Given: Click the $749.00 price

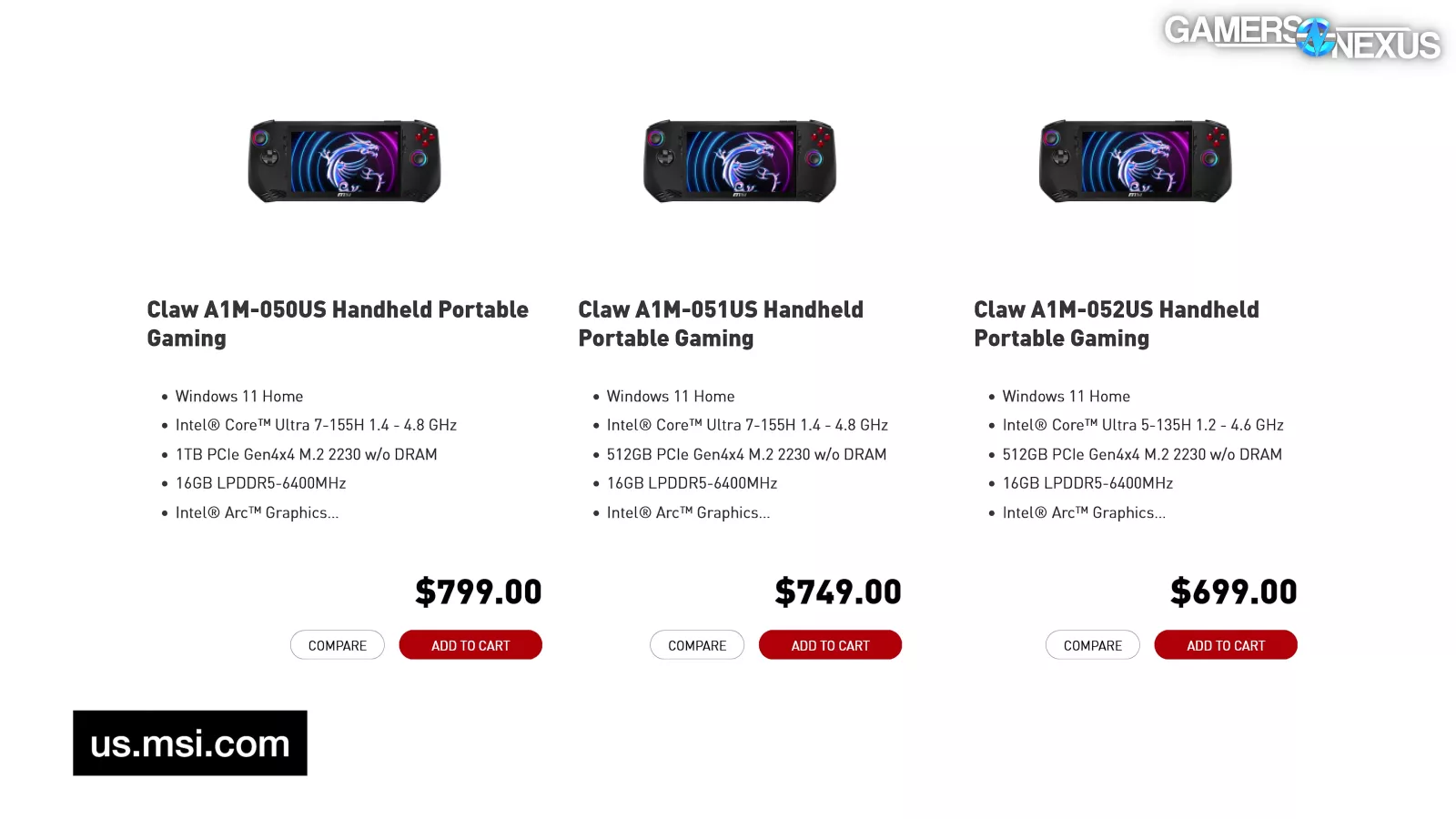Looking at the screenshot, I should click(838, 592).
